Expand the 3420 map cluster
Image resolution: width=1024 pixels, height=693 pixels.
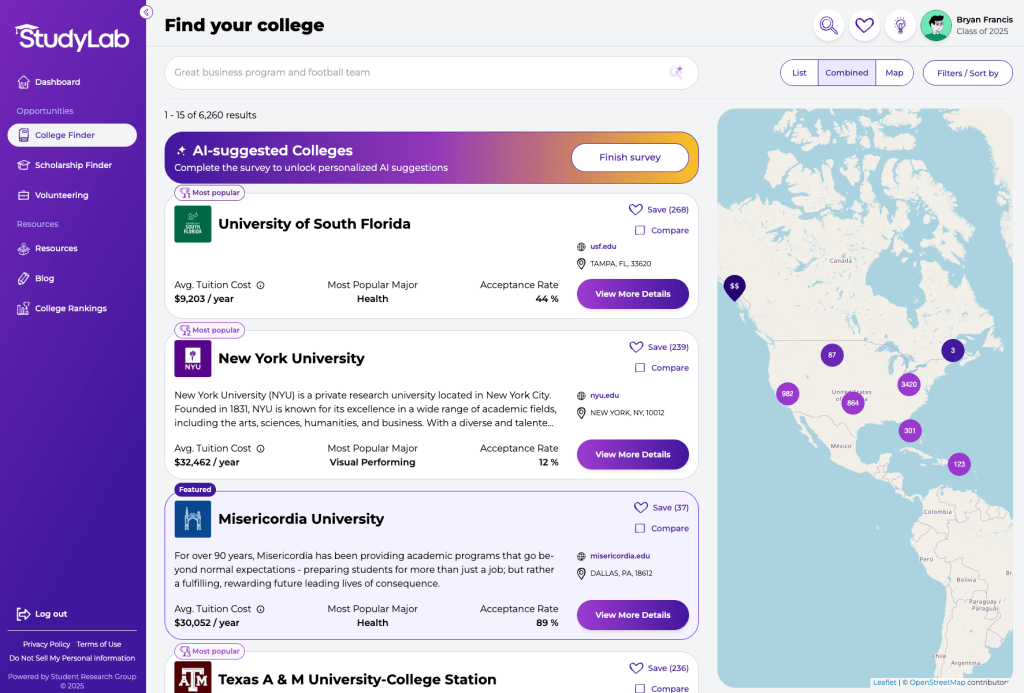pos(908,384)
